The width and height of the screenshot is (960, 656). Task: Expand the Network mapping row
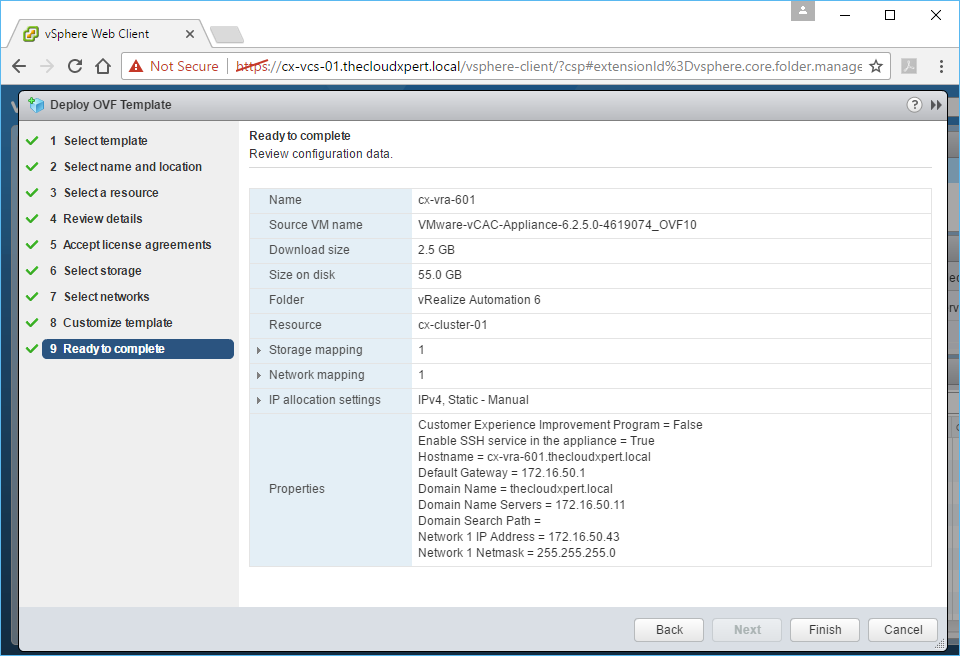[x=259, y=375]
